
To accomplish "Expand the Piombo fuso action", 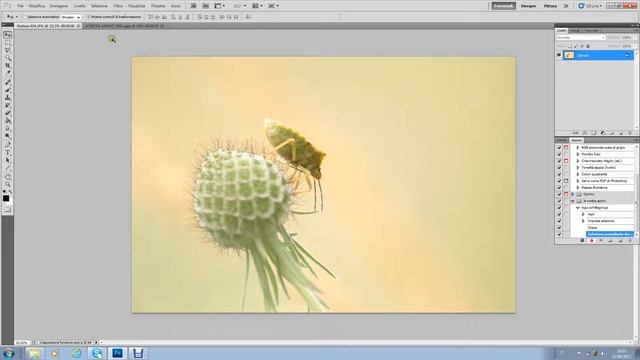I will (578, 154).
